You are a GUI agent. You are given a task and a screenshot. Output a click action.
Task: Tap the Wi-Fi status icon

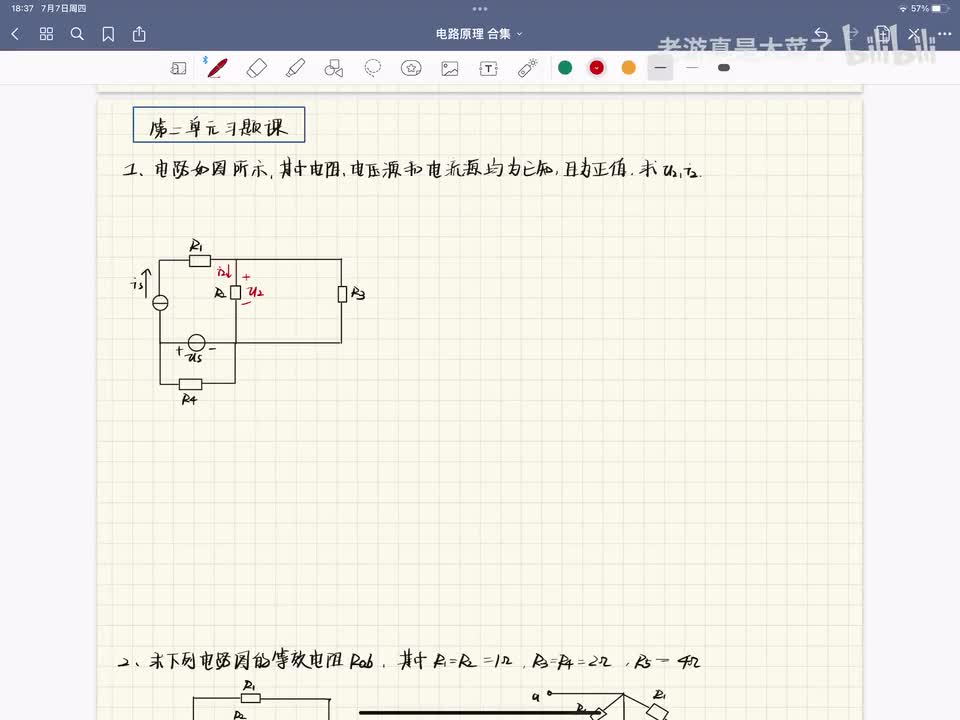[x=903, y=9]
